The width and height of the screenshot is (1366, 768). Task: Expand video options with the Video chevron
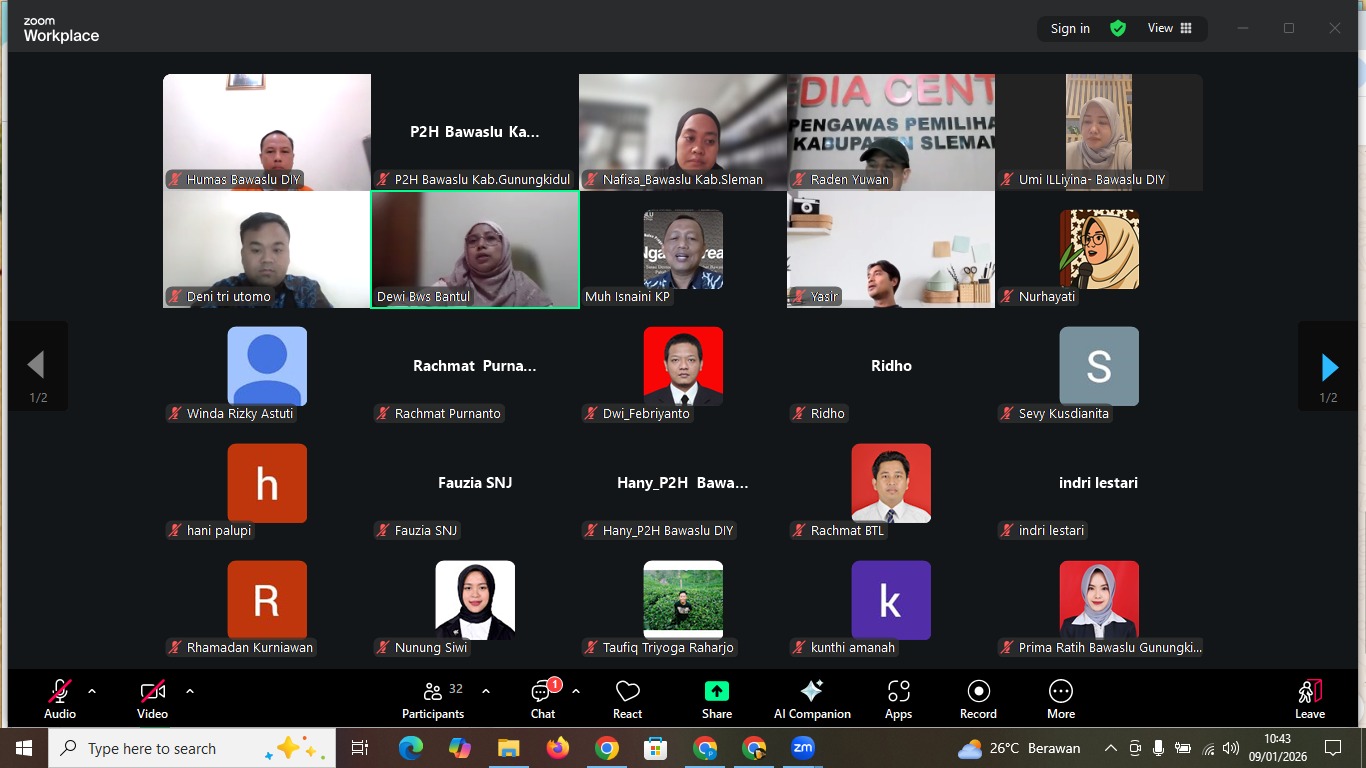[x=189, y=690]
